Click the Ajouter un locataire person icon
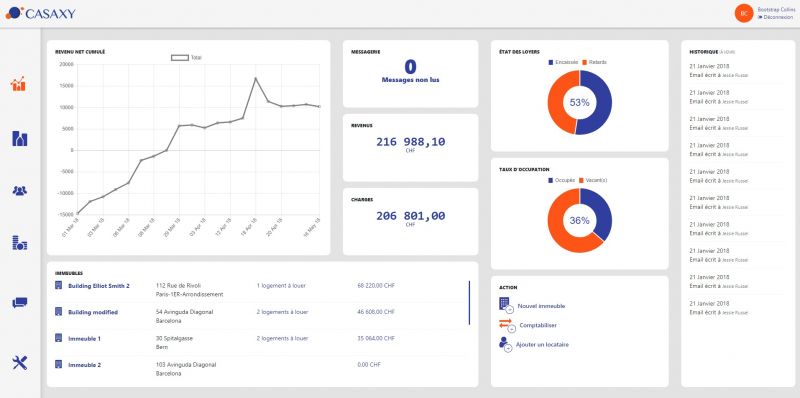This screenshot has width=800, height=398. 505,344
